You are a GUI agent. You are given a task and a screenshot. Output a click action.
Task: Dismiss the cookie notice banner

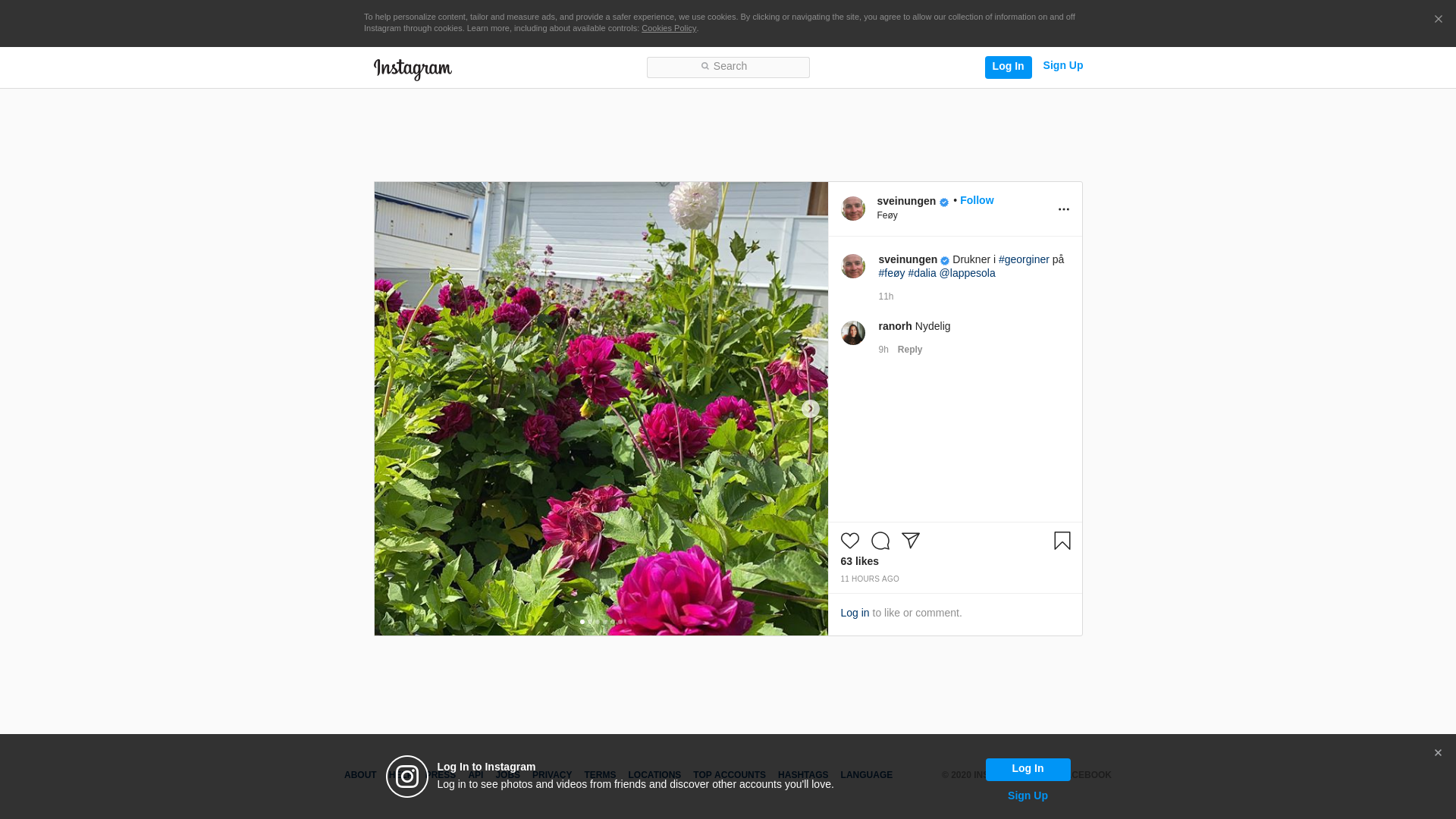coord(1438,19)
